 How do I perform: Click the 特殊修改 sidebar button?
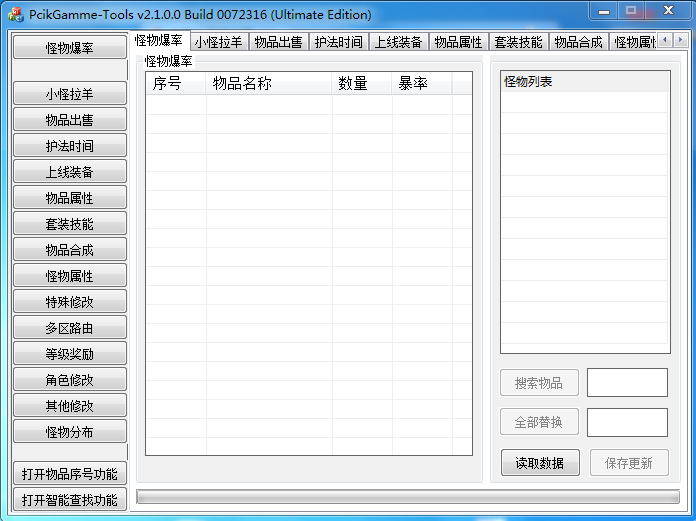(70, 302)
